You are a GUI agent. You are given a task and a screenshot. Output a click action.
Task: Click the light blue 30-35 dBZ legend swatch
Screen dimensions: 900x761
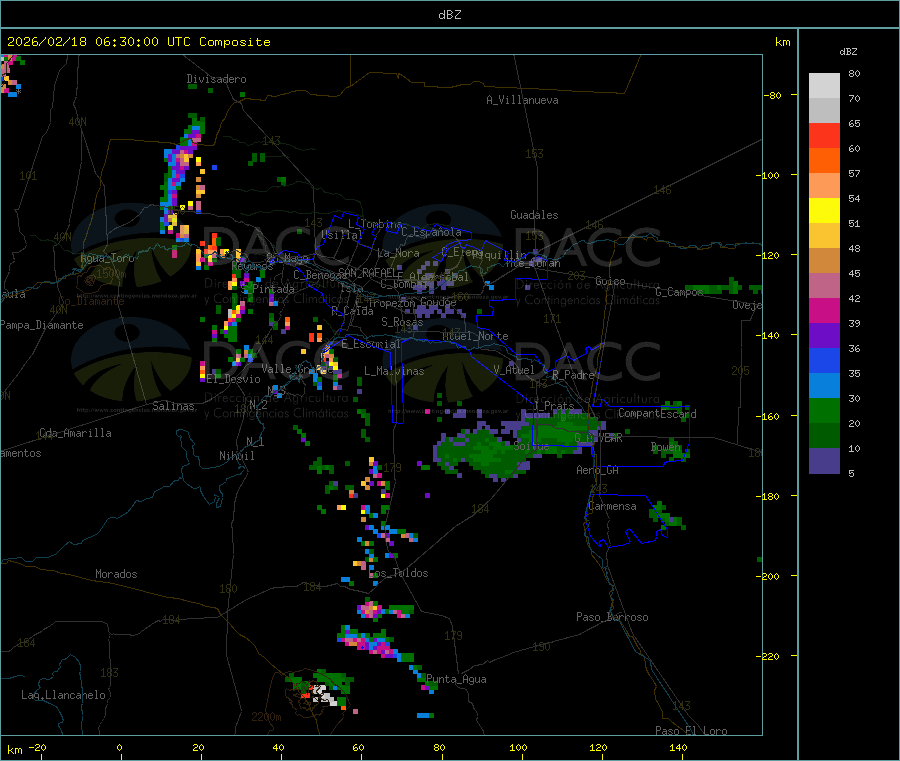[824, 386]
